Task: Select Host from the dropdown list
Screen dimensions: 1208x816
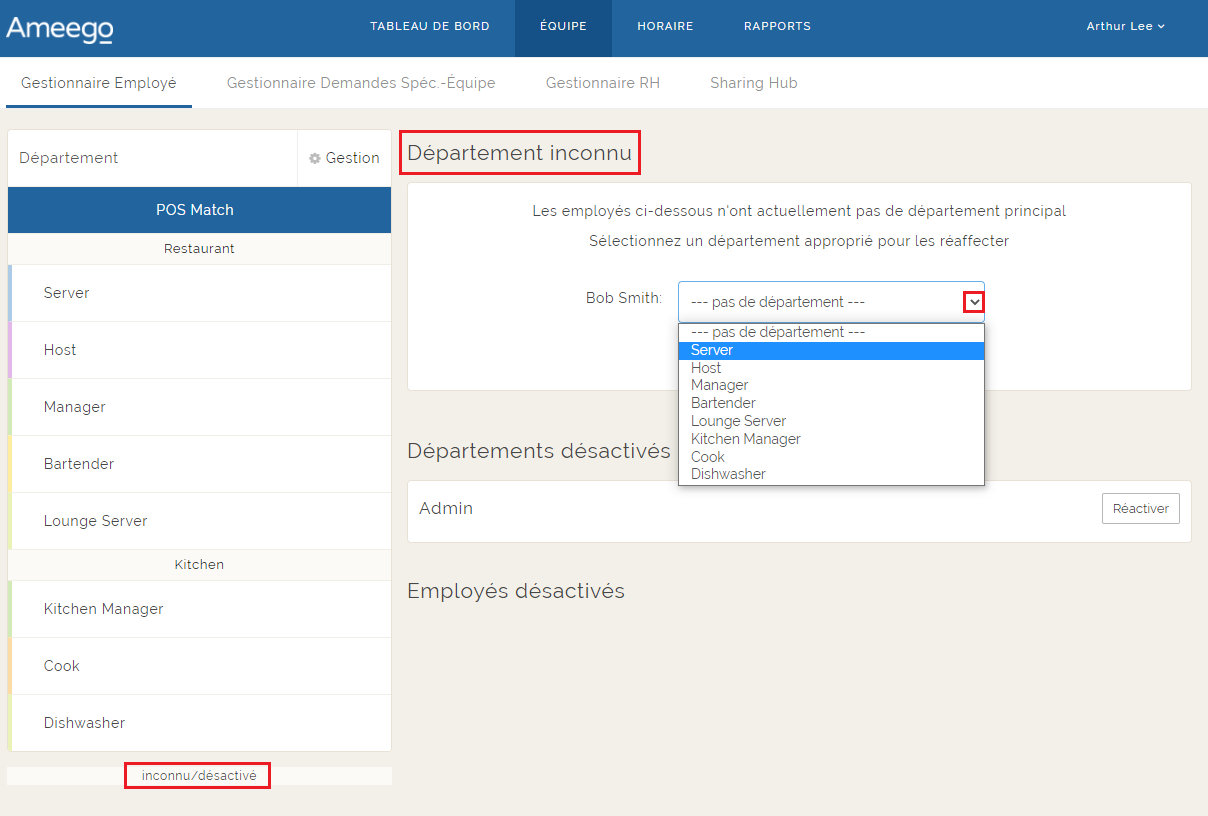Action: [x=706, y=368]
